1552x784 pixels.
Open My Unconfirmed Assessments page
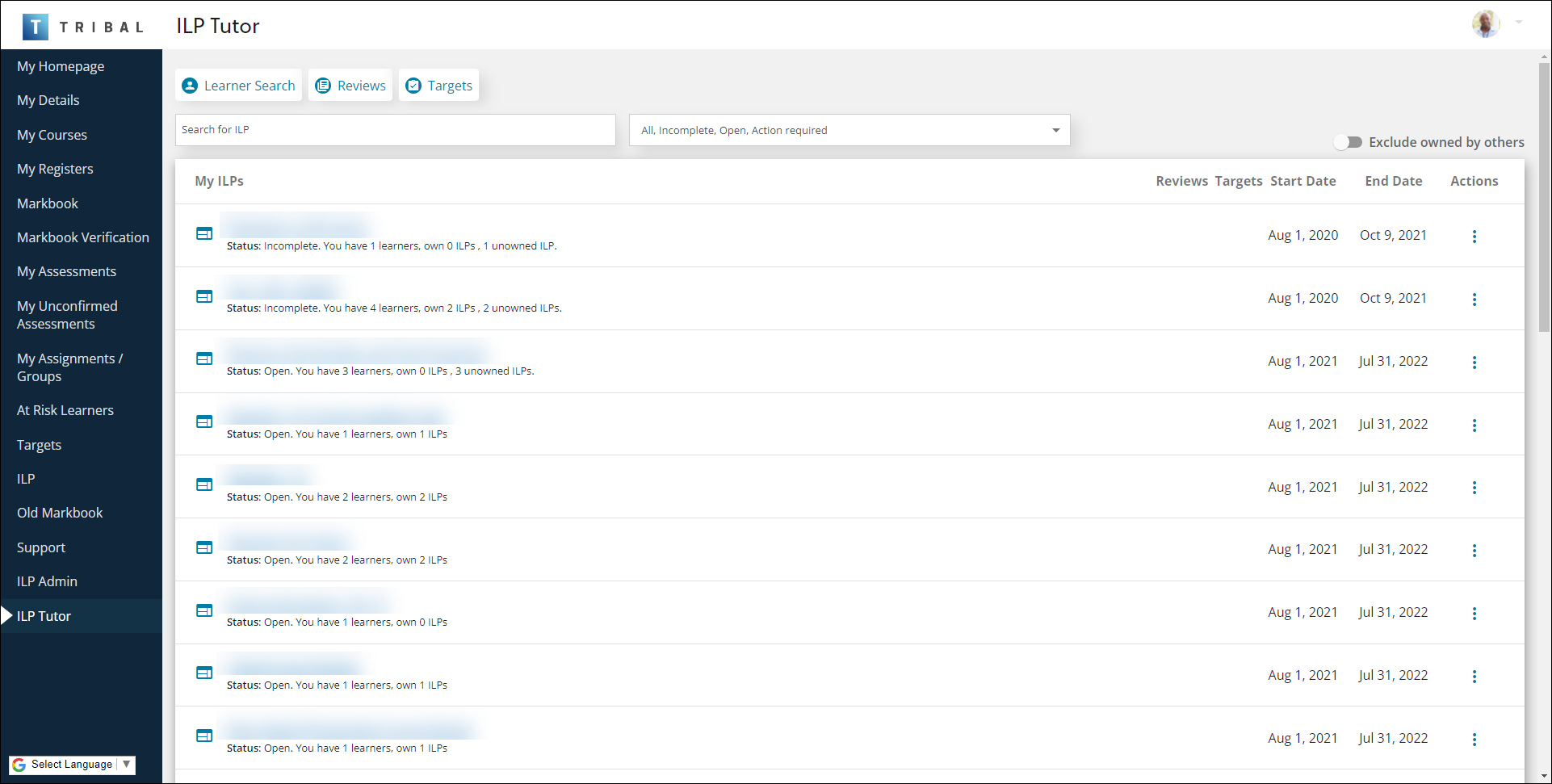click(x=67, y=315)
